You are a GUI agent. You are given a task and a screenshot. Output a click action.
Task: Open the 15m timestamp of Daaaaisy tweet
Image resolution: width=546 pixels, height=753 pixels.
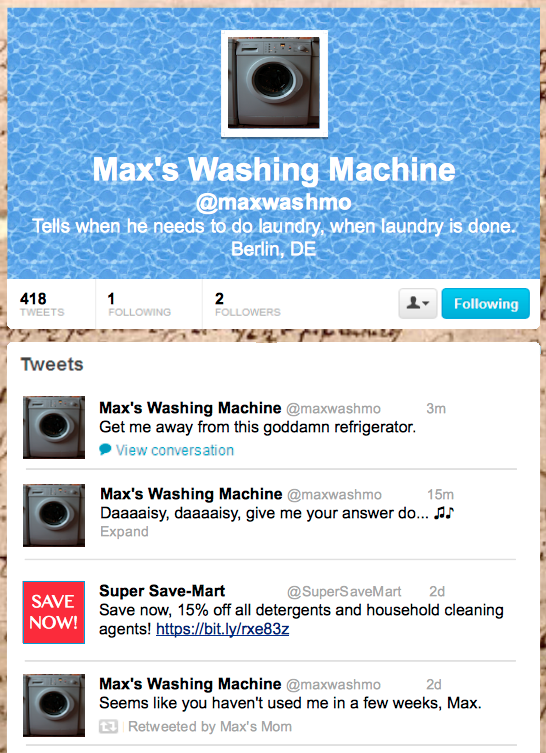(440, 495)
